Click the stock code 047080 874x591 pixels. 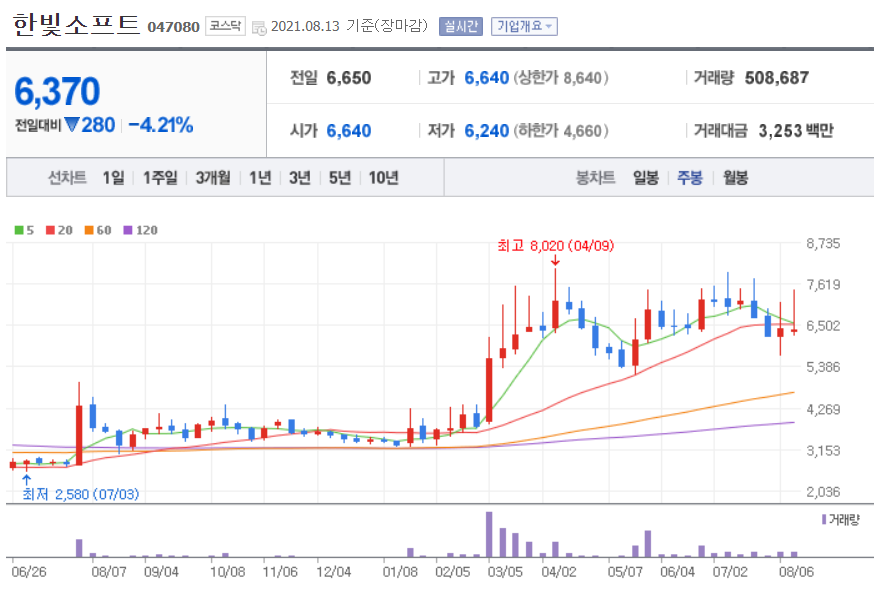pos(173,27)
